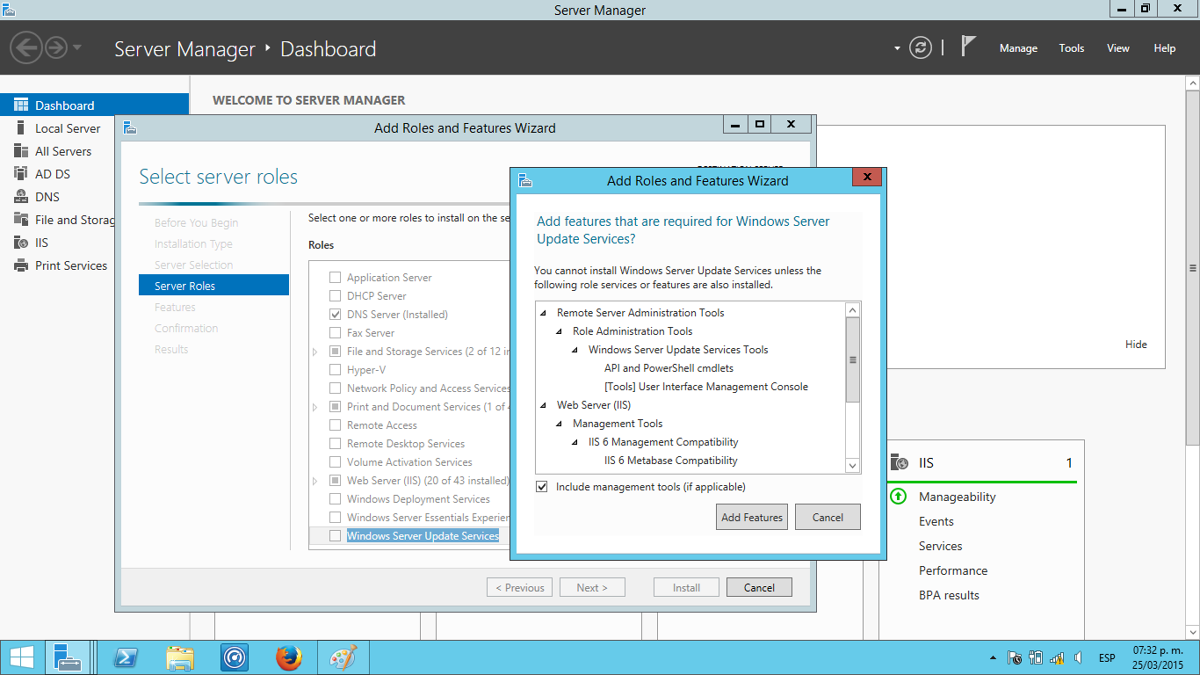
Task: Click the volume icon in the system tray
Action: [x=1077, y=657]
